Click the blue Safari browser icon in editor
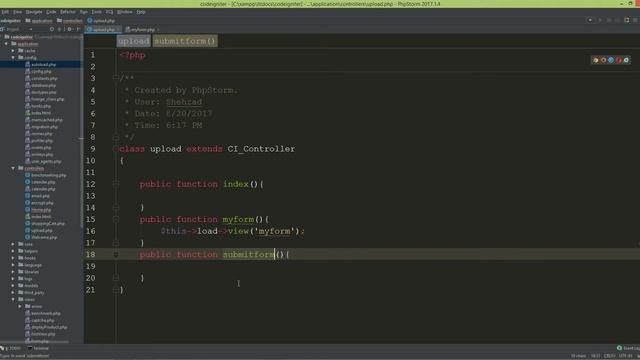The height and width of the screenshot is (360, 640). (x=611, y=60)
